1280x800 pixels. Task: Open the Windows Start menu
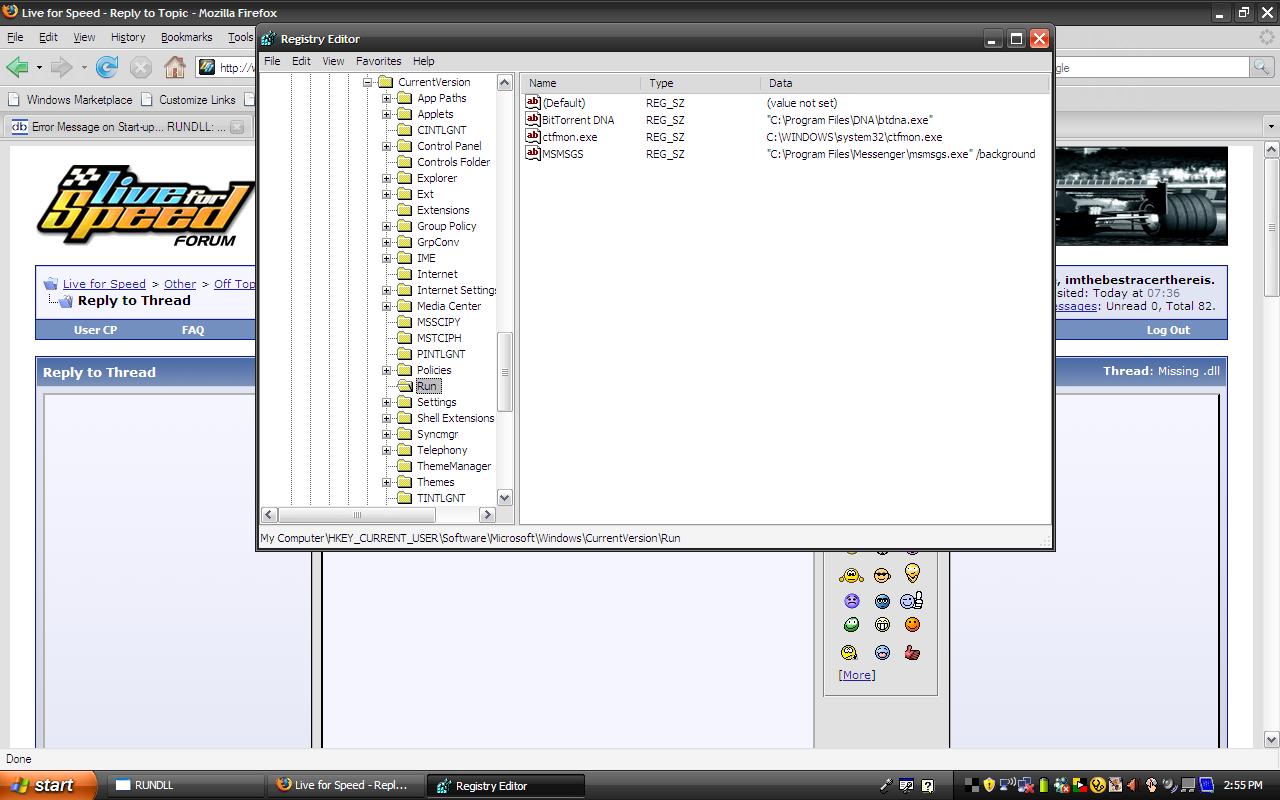click(x=49, y=785)
